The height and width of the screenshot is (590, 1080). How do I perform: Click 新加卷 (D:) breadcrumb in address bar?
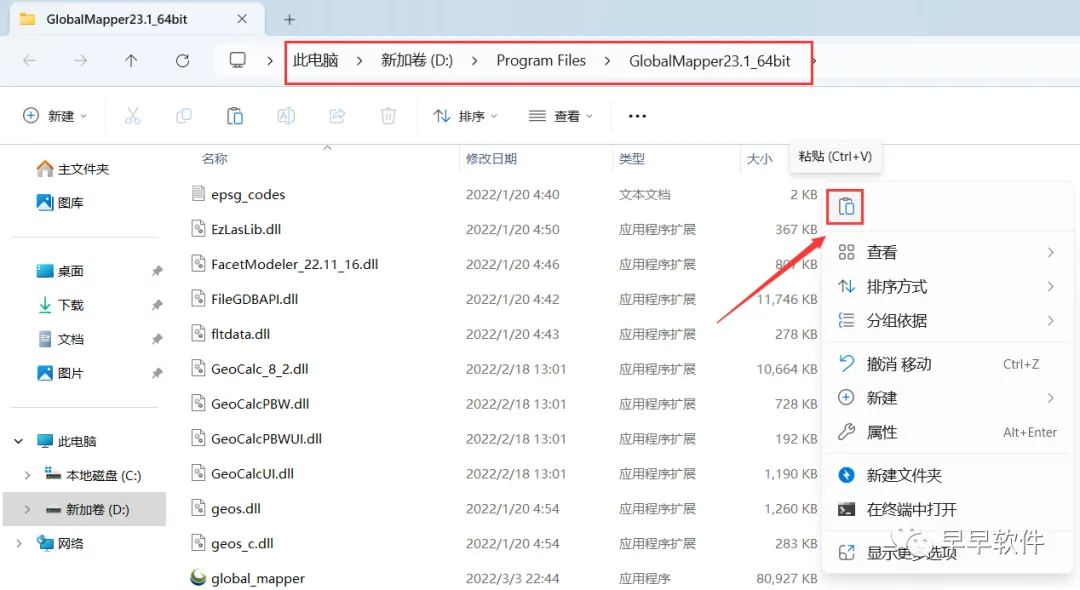coord(417,61)
